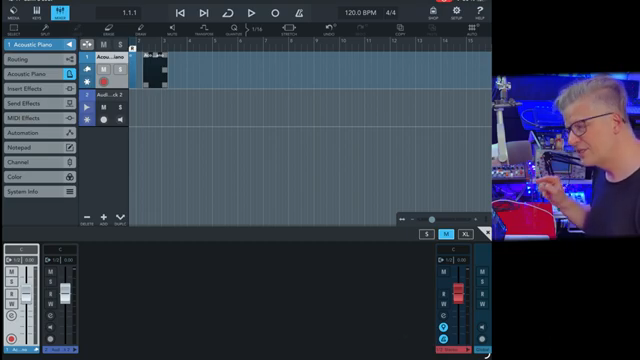Open the Shop
This screenshot has width=640, height=360.
point(433,13)
